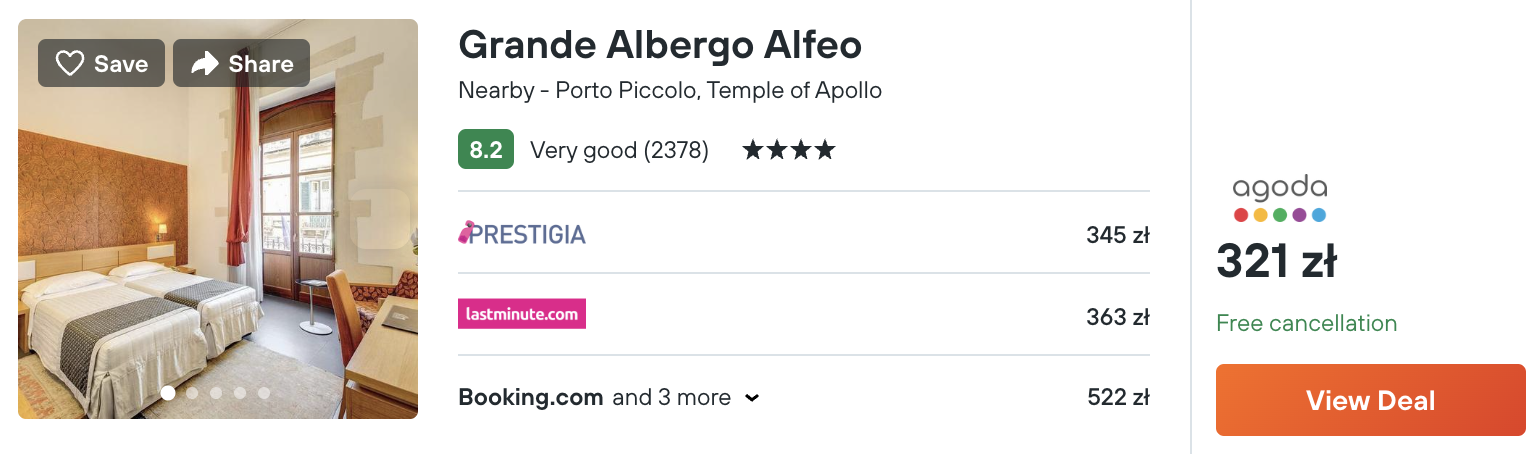Go to the last photo carousel dot

click(264, 393)
